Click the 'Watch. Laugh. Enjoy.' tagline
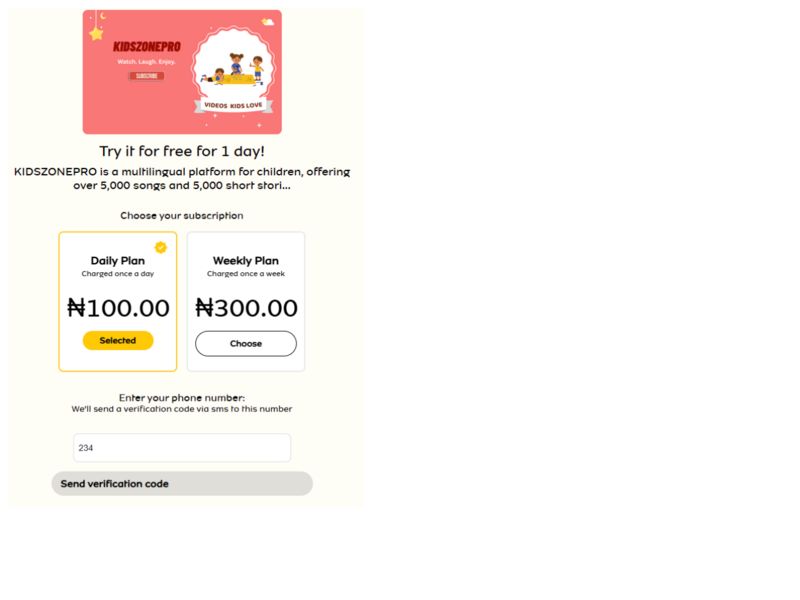The width and height of the screenshot is (800, 600). [x=146, y=62]
